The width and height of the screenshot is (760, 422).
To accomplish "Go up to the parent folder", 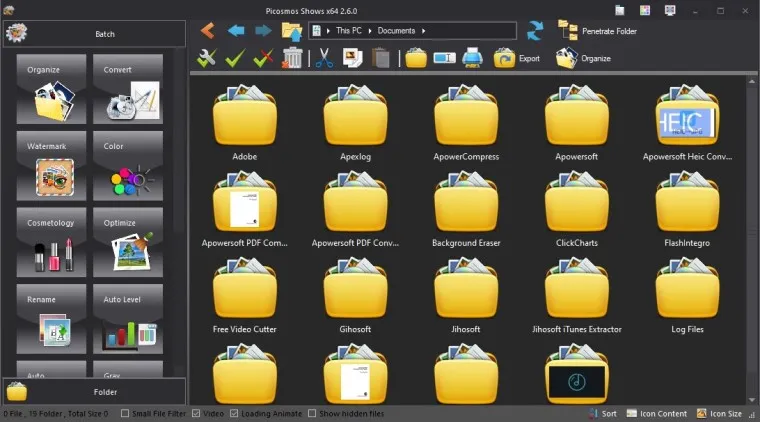I will (x=292, y=31).
